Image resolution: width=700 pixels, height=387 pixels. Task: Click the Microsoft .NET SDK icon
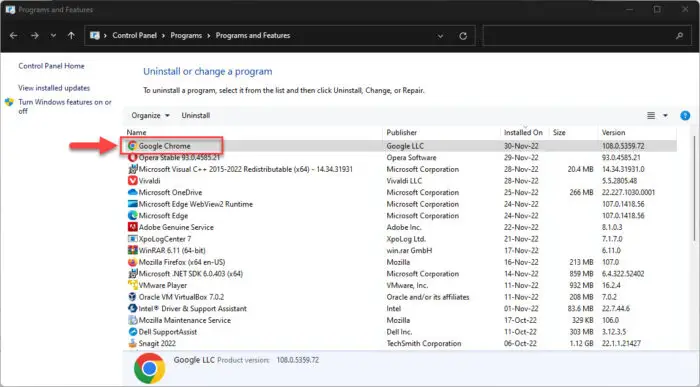pos(132,274)
